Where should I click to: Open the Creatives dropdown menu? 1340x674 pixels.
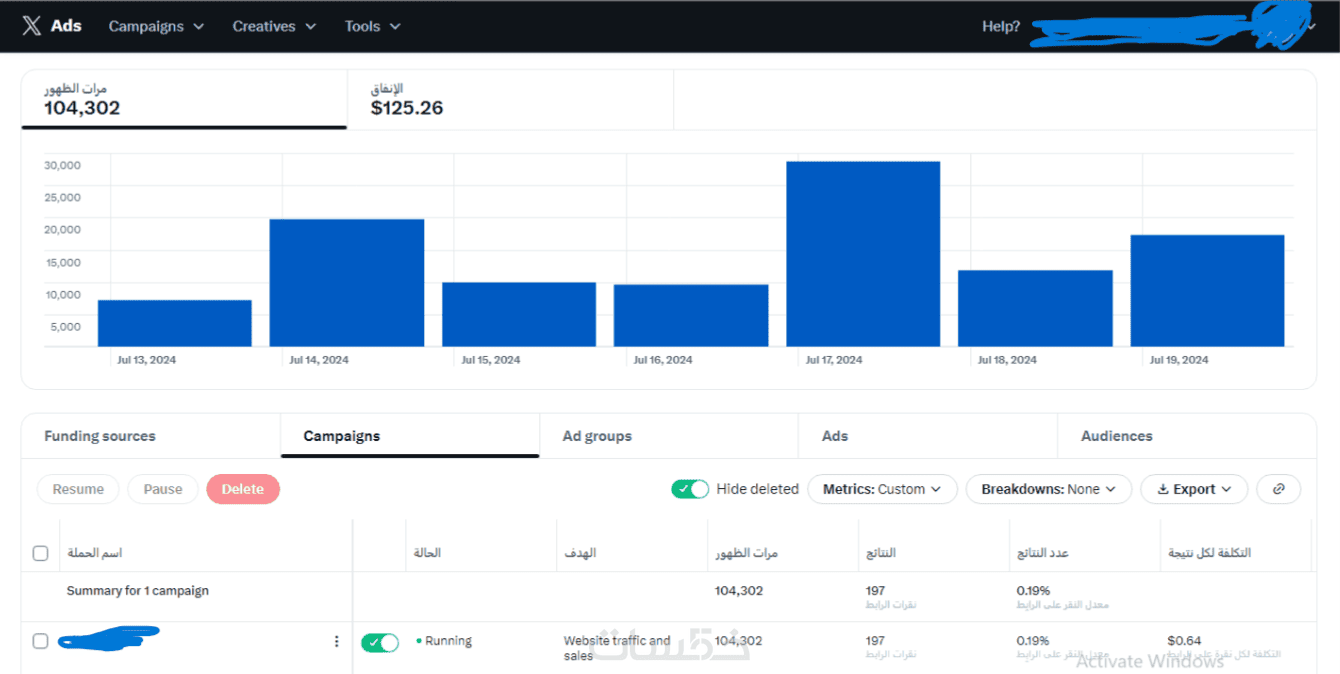274,26
